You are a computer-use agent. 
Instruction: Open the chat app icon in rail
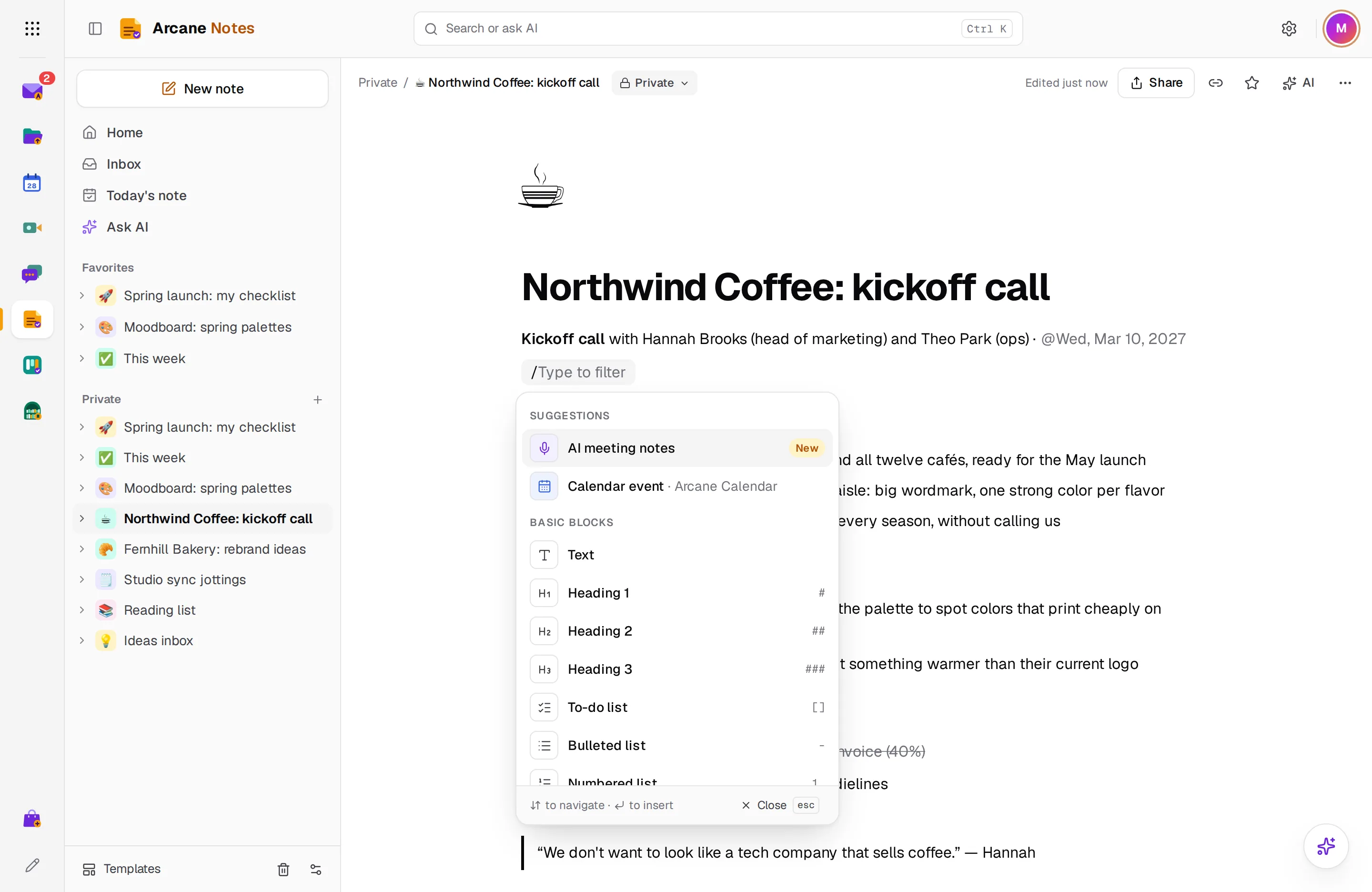(32, 274)
